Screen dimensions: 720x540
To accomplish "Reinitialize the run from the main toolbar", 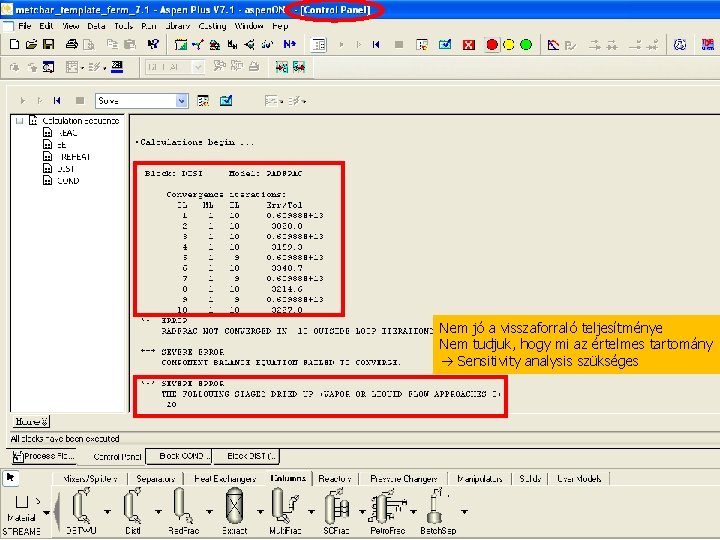I will tap(376, 45).
